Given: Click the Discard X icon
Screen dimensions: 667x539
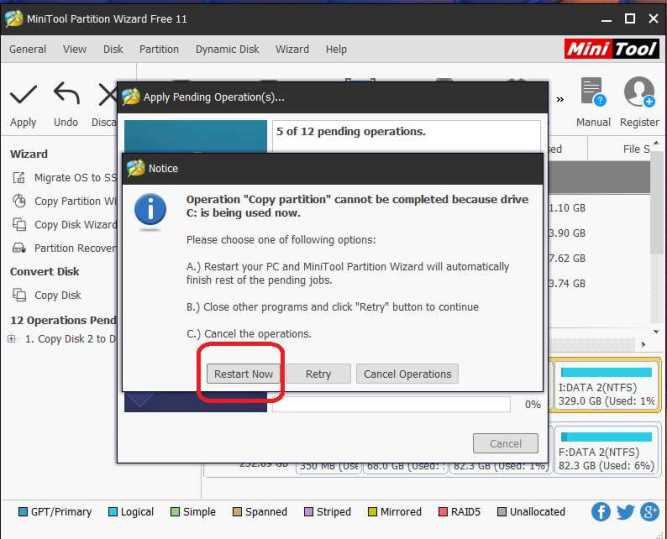Looking at the screenshot, I should pos(107,94).
